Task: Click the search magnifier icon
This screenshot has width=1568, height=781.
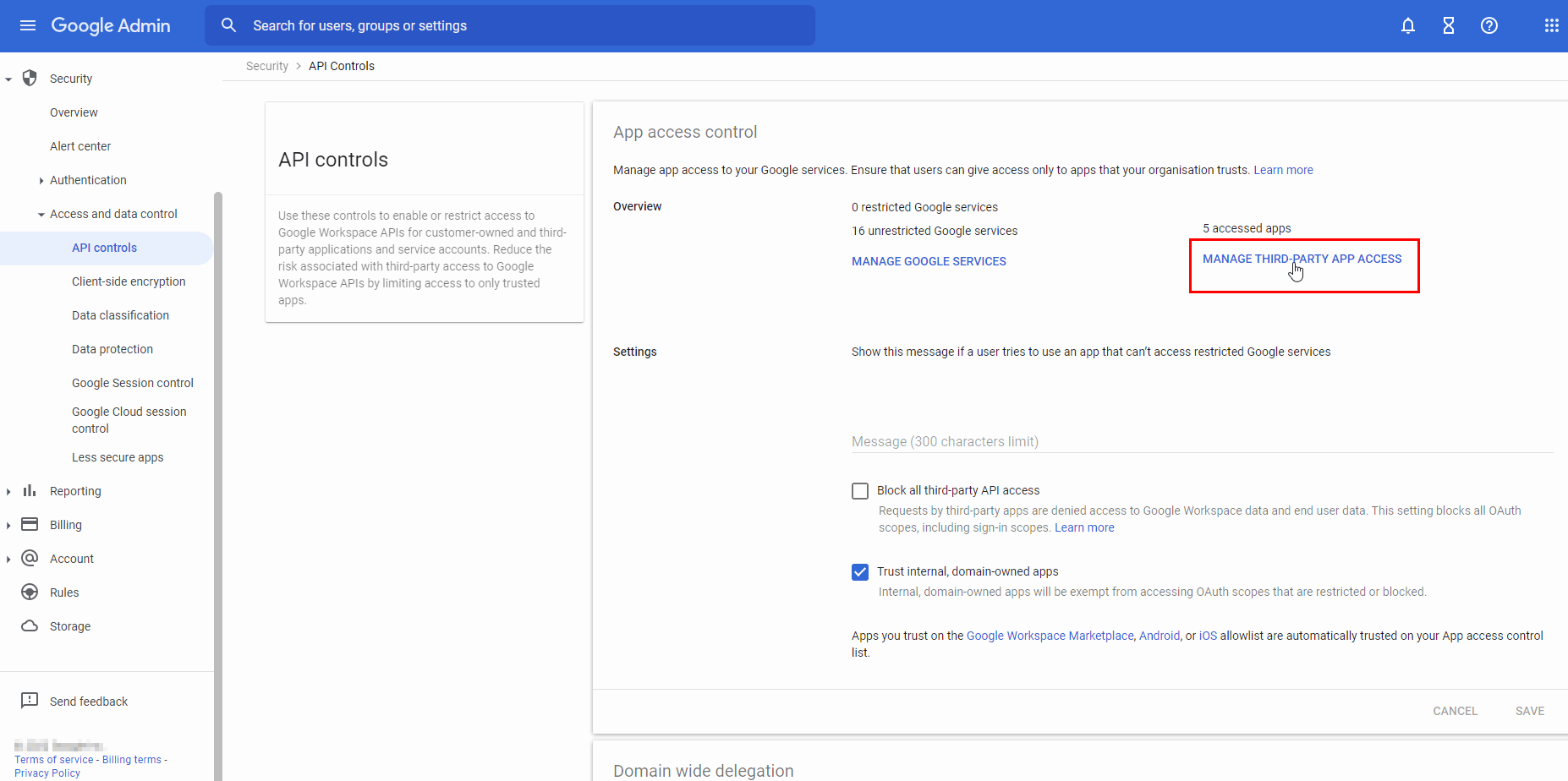Action: (x=228, y=25)
